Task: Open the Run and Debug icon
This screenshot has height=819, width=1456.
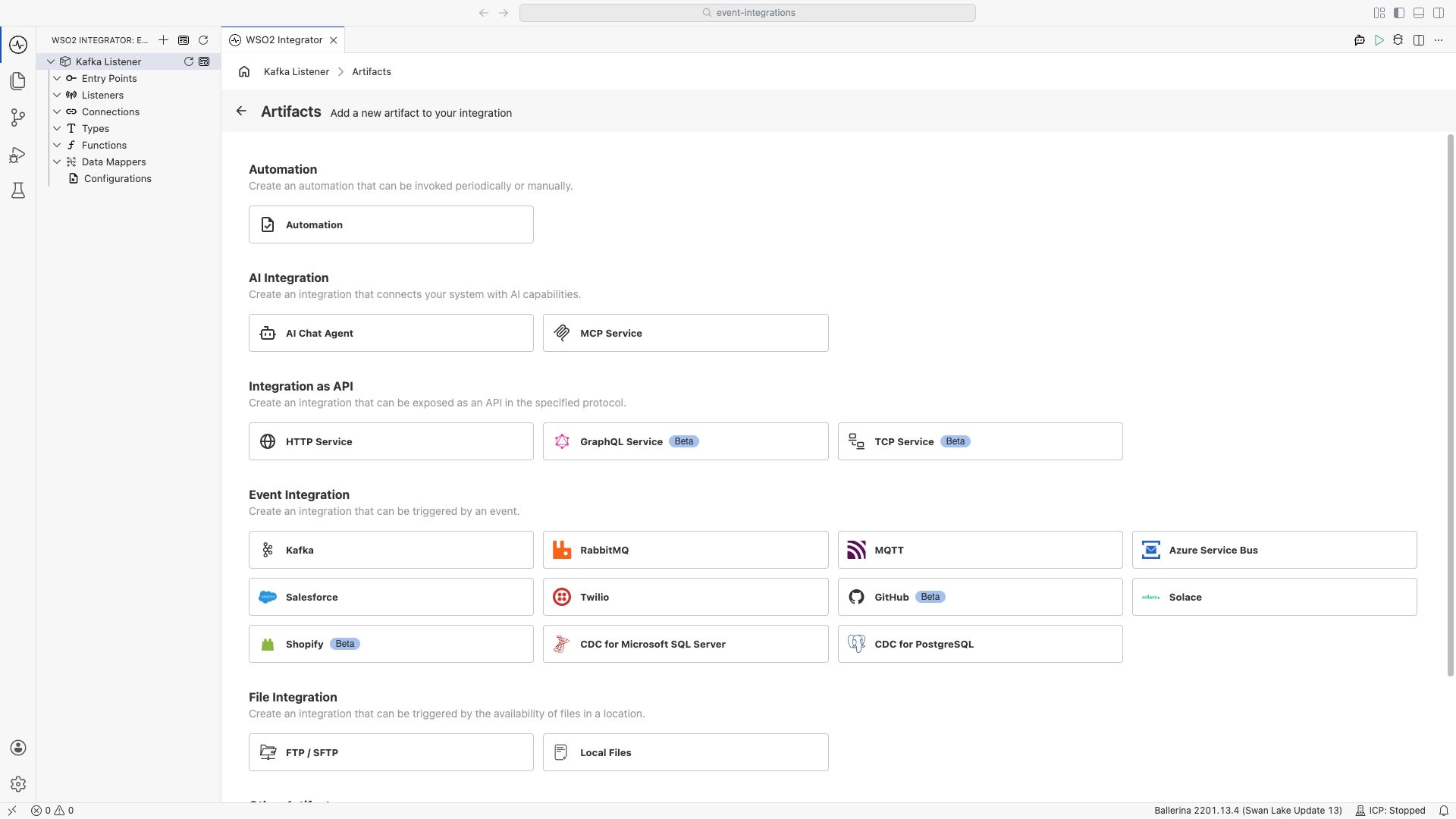Action: coord(18,155)
